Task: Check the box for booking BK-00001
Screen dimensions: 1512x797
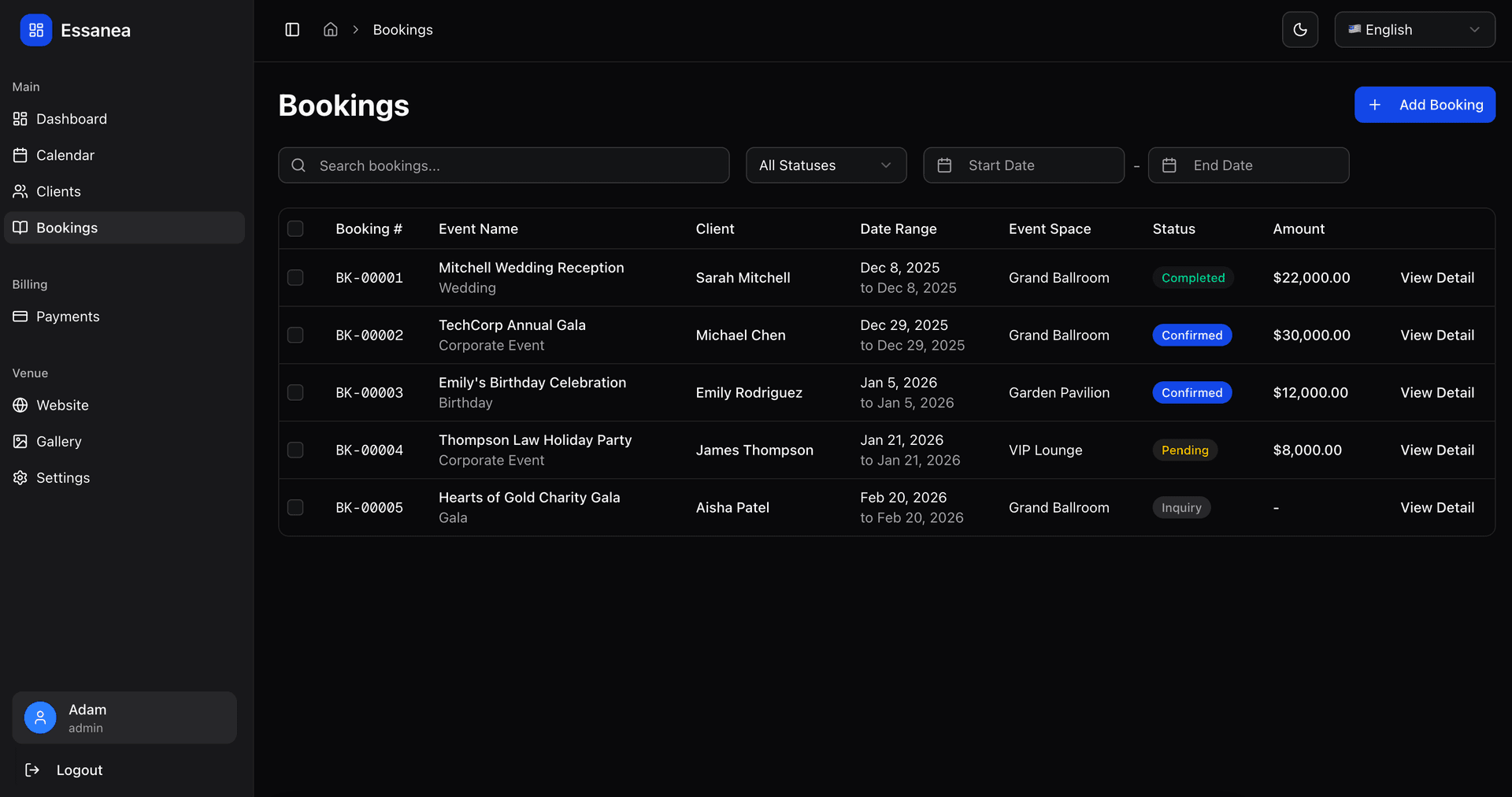Action: coord(295,278)
